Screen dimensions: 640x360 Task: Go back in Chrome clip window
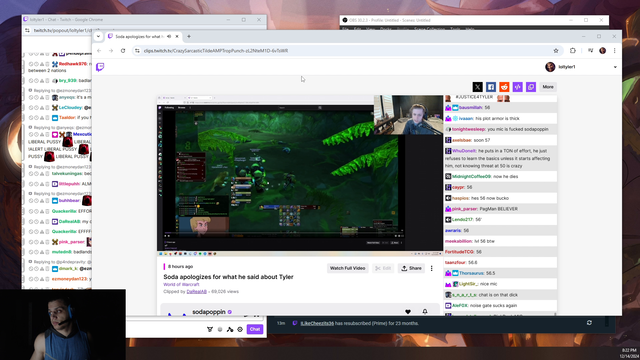(x=99, y=51)
